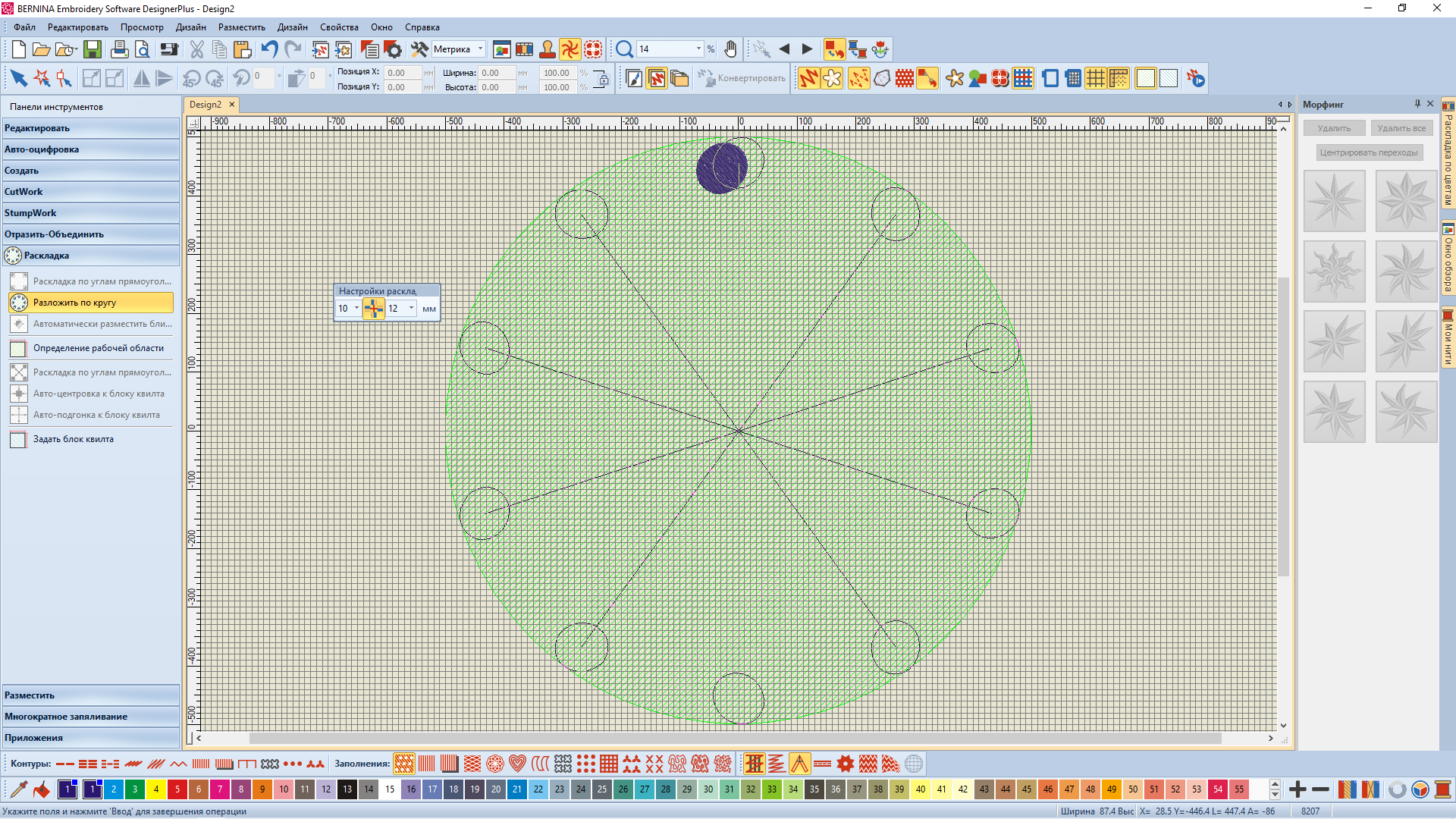The height and width of the screenshot is (819, 1456).
Task: Select Определение рабочей области tool
Action: click(x=98, y=348)
